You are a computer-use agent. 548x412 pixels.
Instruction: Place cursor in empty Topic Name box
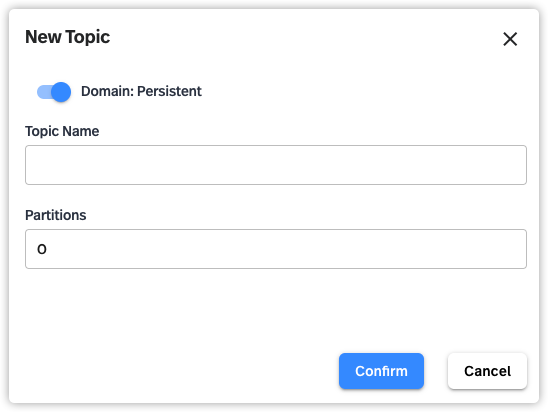276,165
